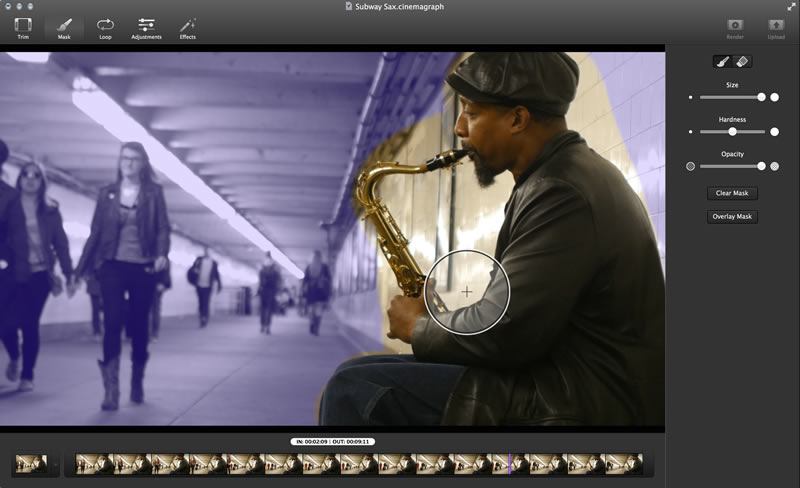800x488 pixels.
Task: Toggle the Overlay Mask button
Action: pyautogui.click(x=732, y=216)
